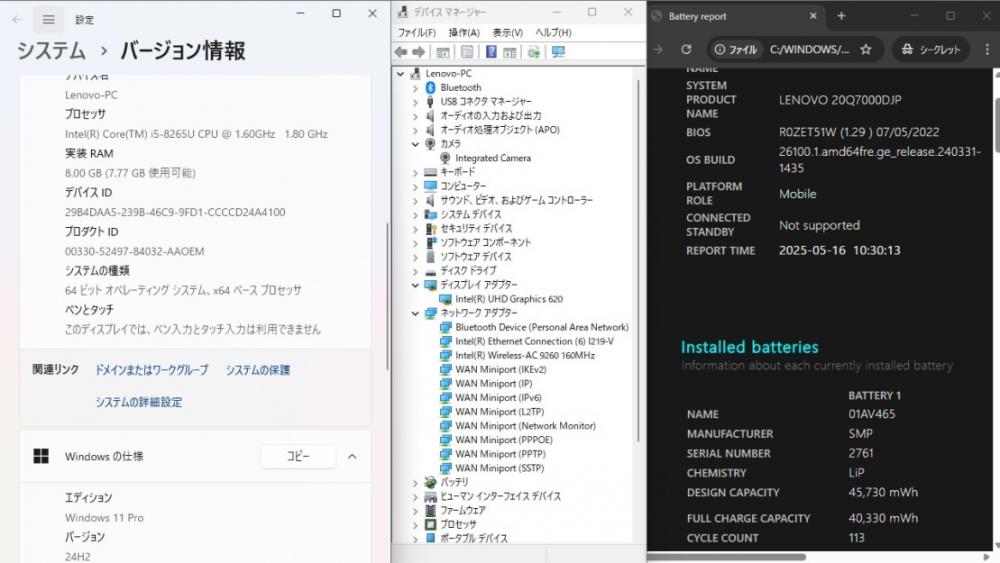Collapse the カメラ category
This screenshot has width=1000, height=563.
[415, 144]
